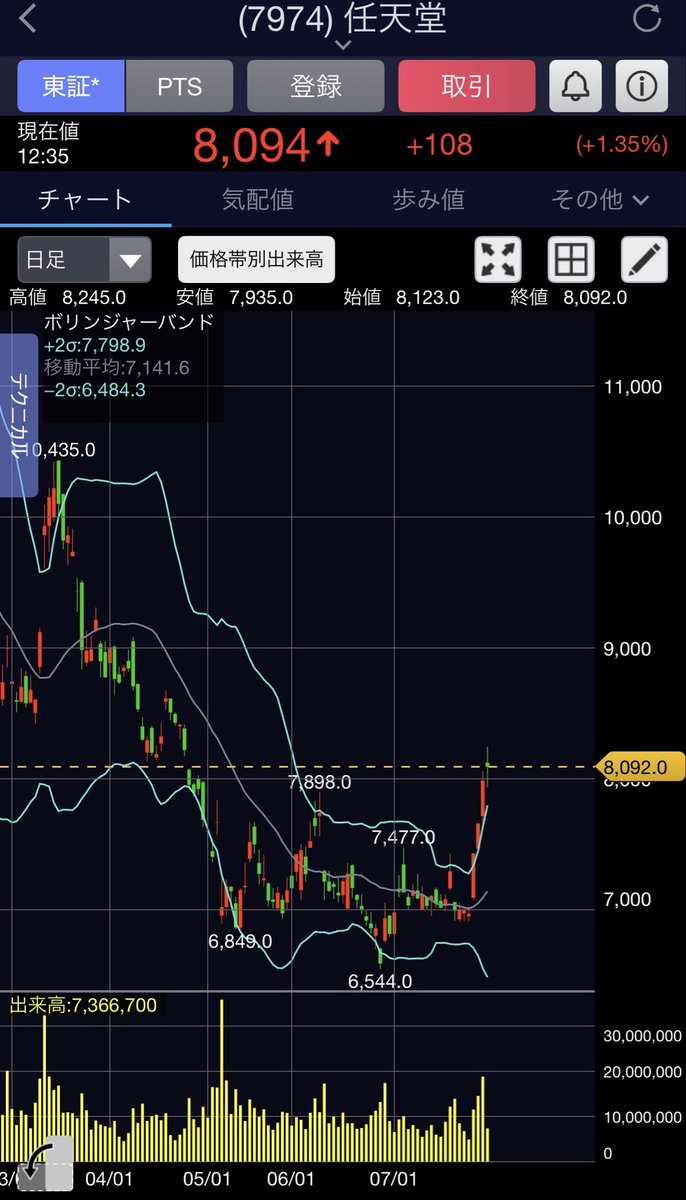Image resolution: width=686 pixels, height=1200 pixels.
Task: Tap the 7,898.0 price annotation
Action: click(x=320, y=782)
